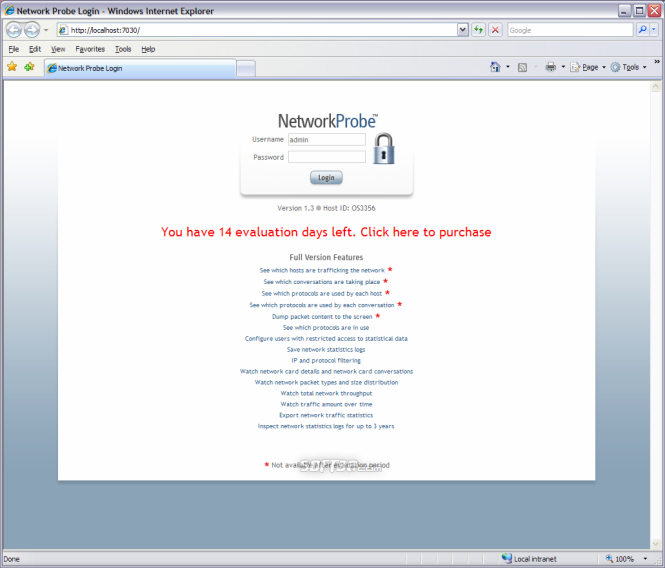The width and height of the screenshot is (665, 568).
Task: Click the evaluation days purchase link
Action: tap(326, 232)
